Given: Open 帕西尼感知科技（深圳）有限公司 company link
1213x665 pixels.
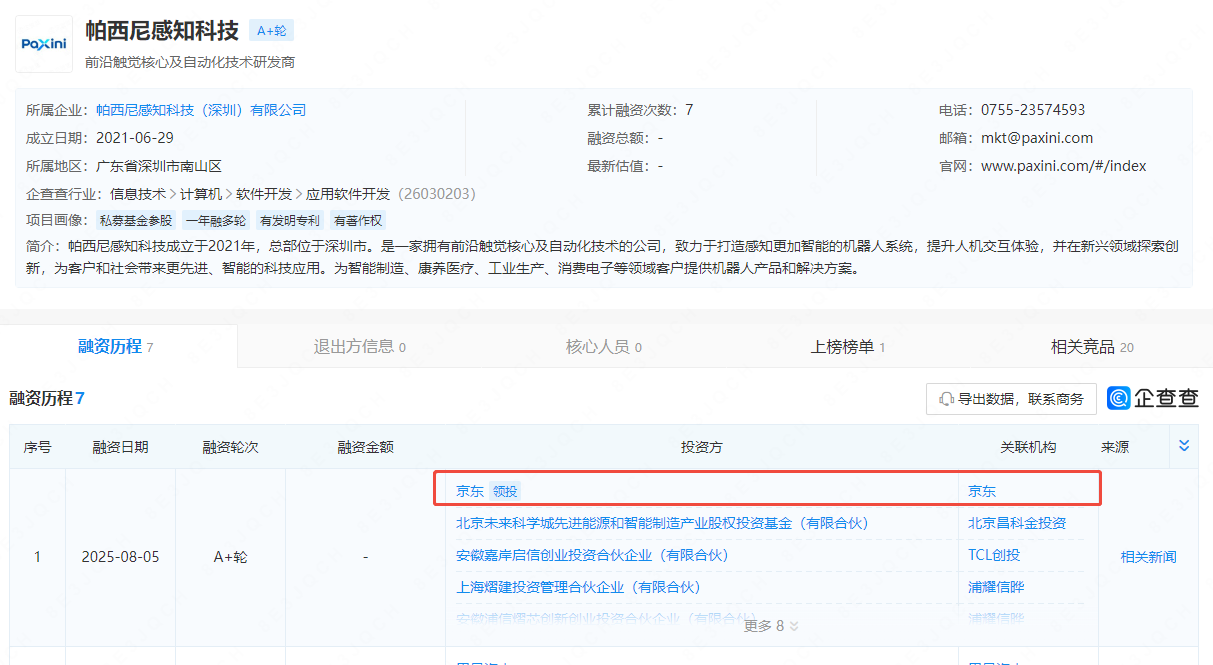Looking at the screenshot, I should tap(201, 110).
